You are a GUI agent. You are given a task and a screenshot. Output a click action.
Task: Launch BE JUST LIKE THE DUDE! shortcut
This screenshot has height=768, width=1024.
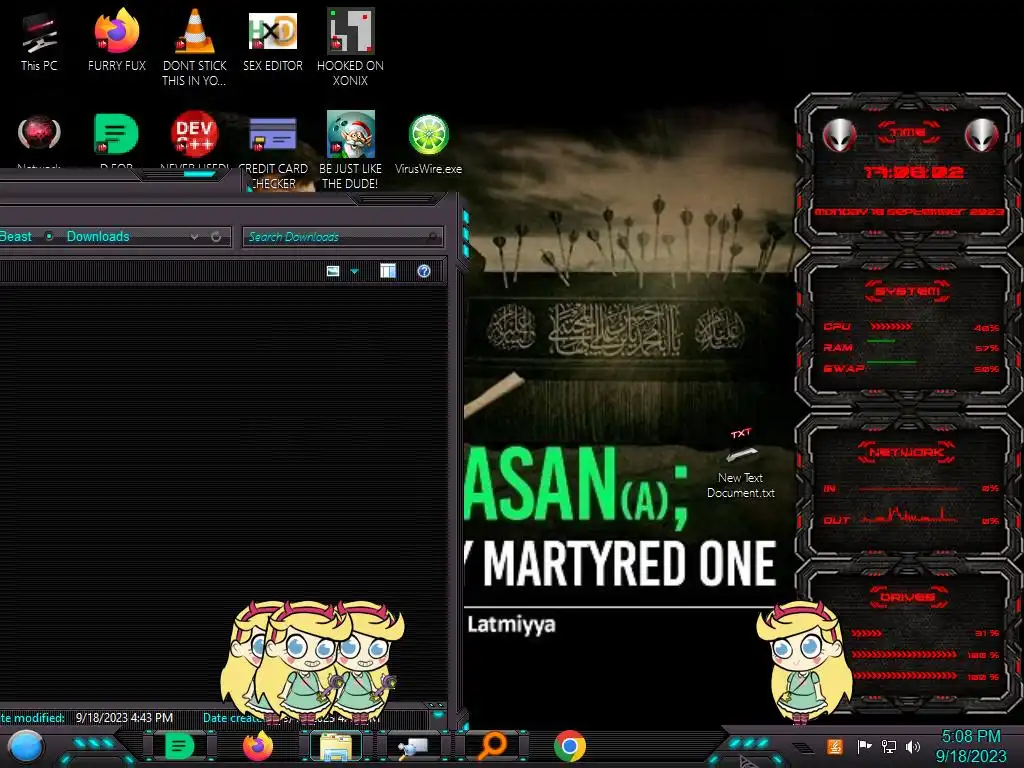[x=351, y=149]
